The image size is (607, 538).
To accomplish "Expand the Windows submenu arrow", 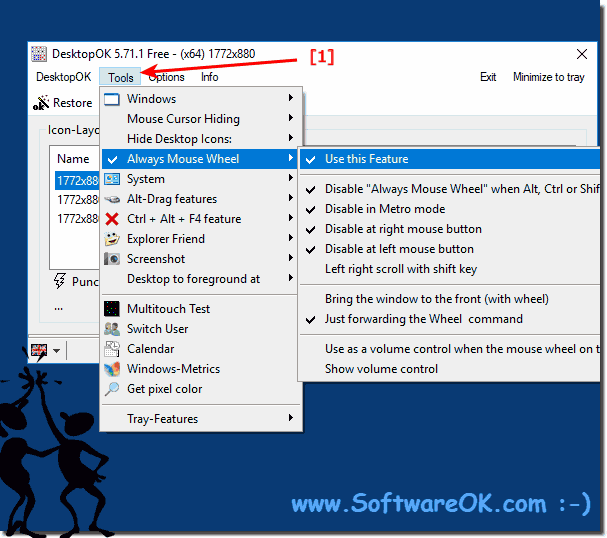I will pos(291,98).
